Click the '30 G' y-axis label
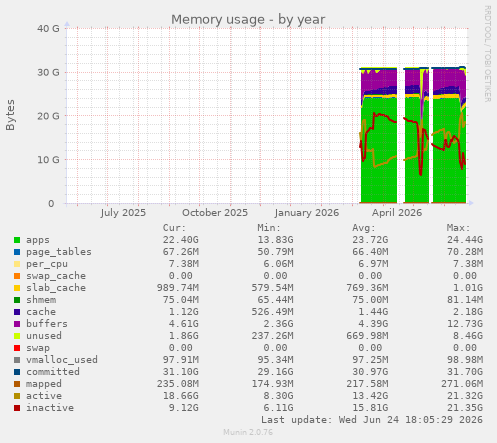 pos(48,72)
